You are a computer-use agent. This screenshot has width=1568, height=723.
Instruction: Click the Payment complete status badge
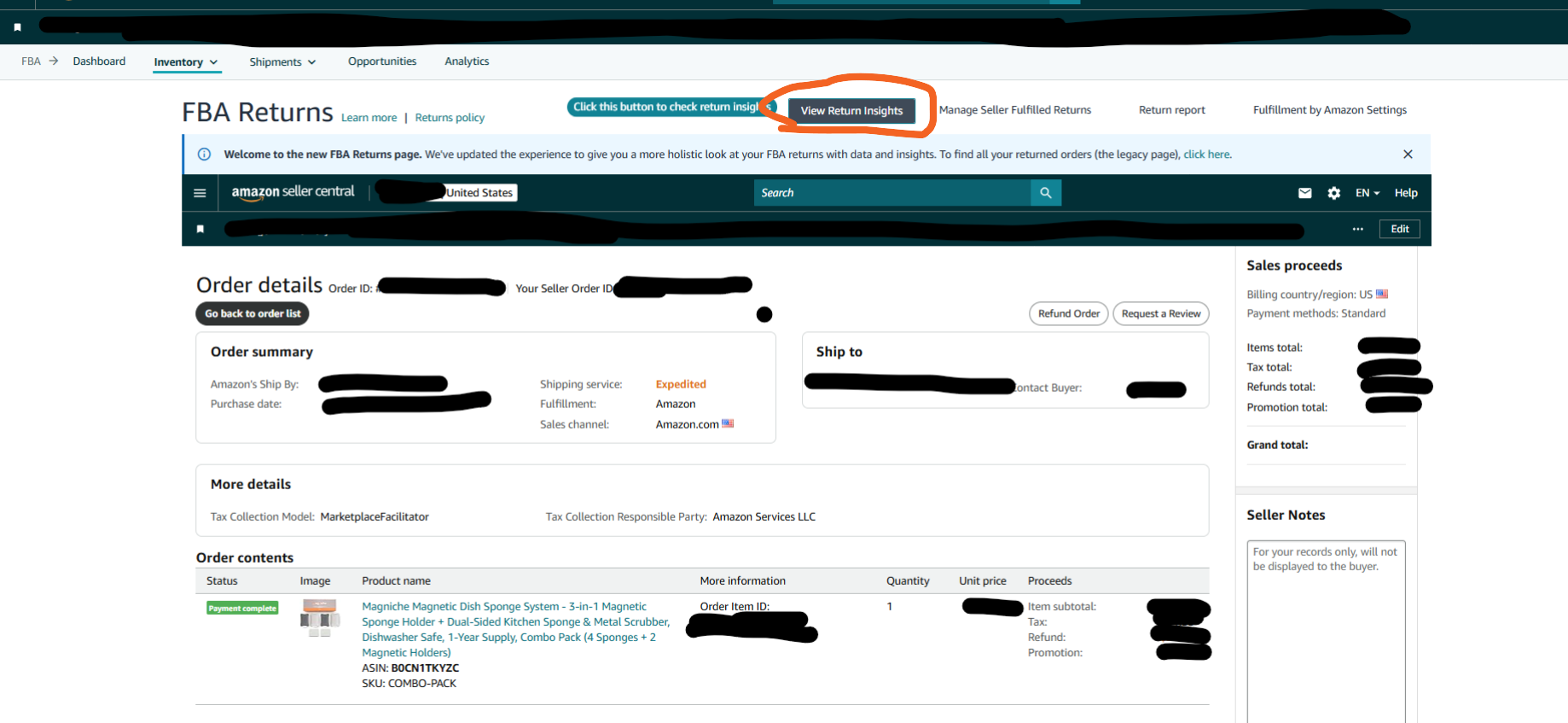pos(242,608)
